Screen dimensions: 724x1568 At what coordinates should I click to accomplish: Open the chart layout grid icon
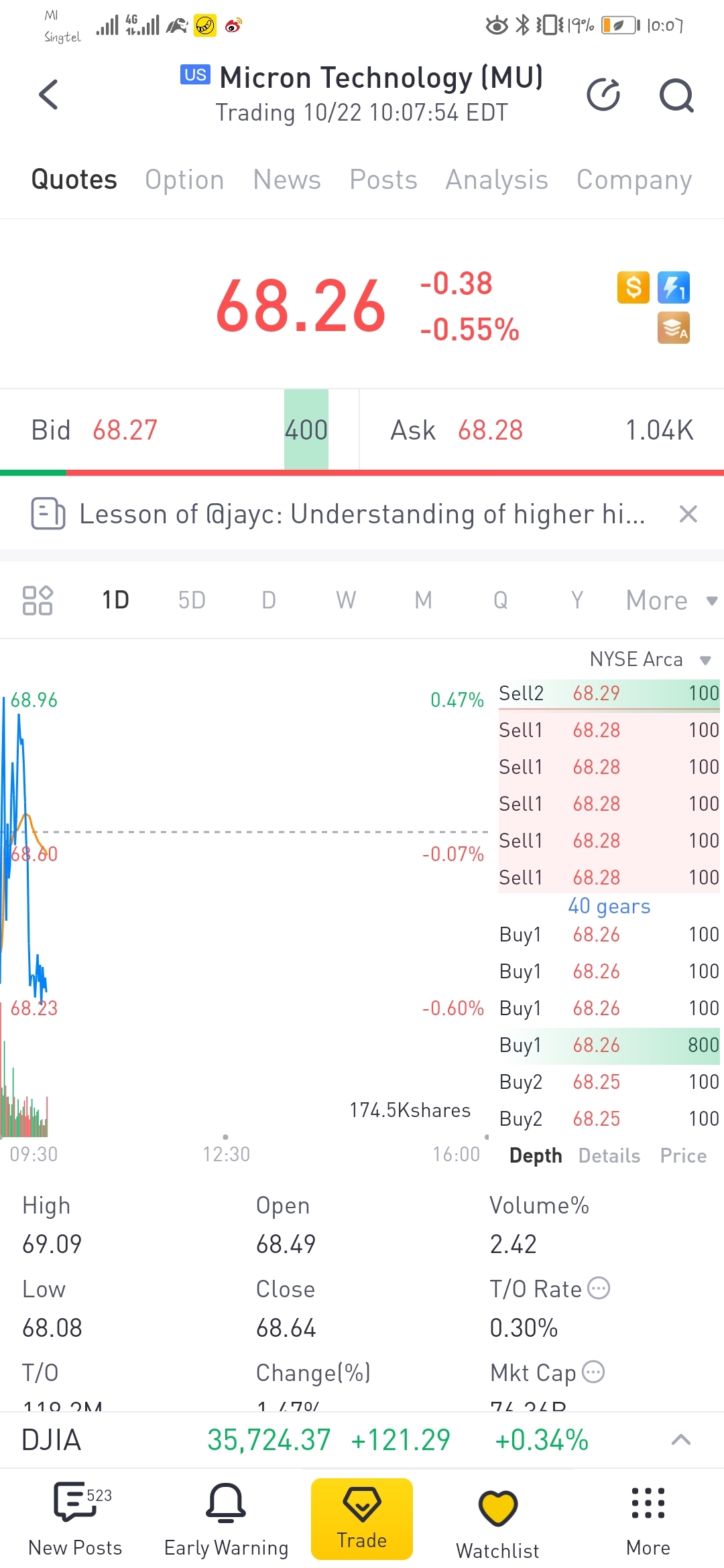click(x=38, y=600)
